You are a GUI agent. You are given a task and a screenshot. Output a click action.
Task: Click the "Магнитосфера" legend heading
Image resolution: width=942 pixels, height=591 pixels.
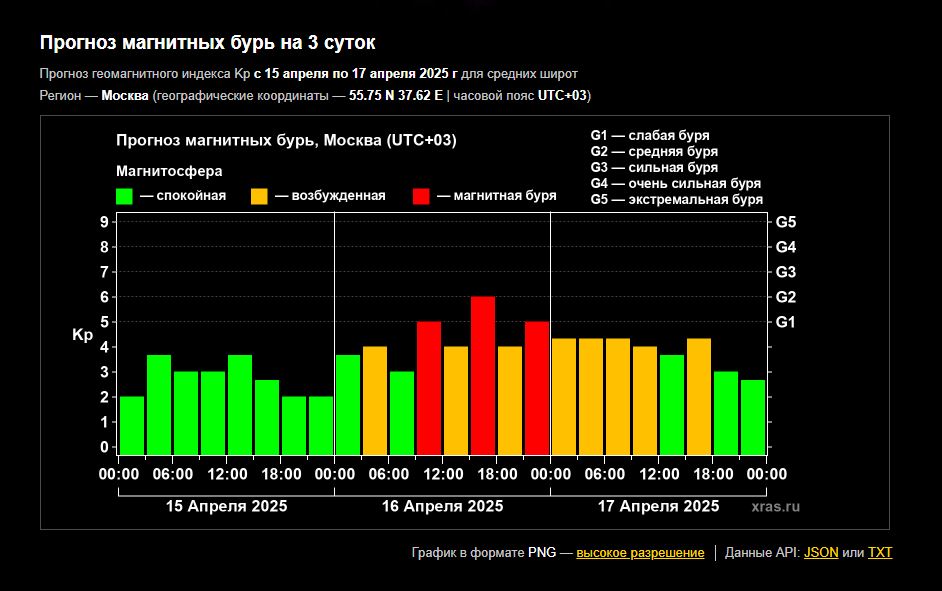tap(169, 171)
